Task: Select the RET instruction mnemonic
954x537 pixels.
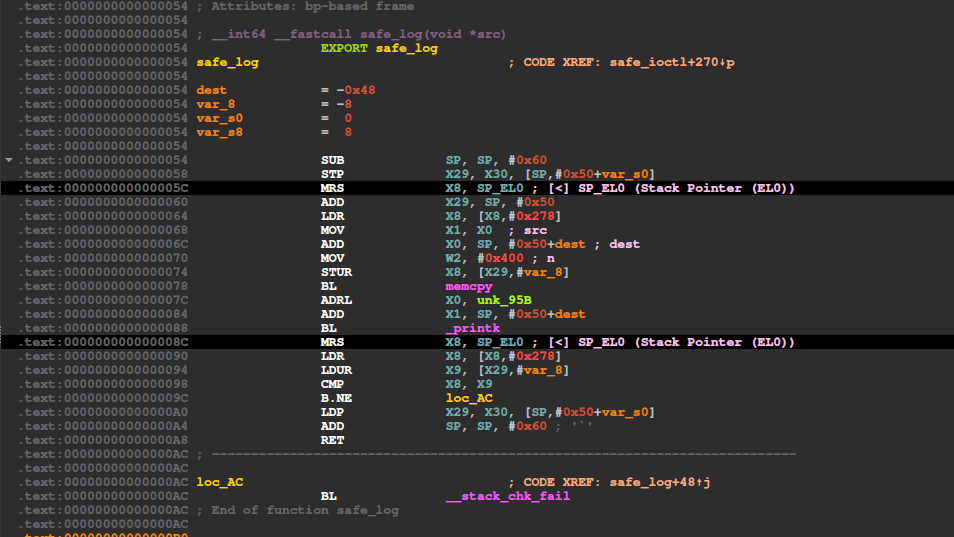Action: click(332, 440)
